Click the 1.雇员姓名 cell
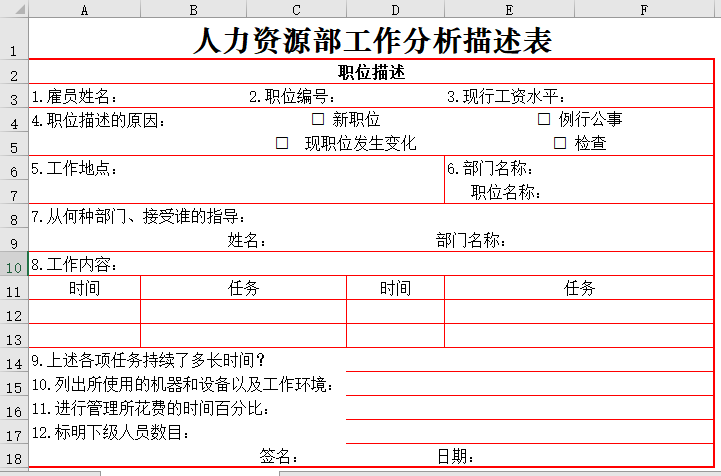The image size is (721, 476). pos(75,97)
